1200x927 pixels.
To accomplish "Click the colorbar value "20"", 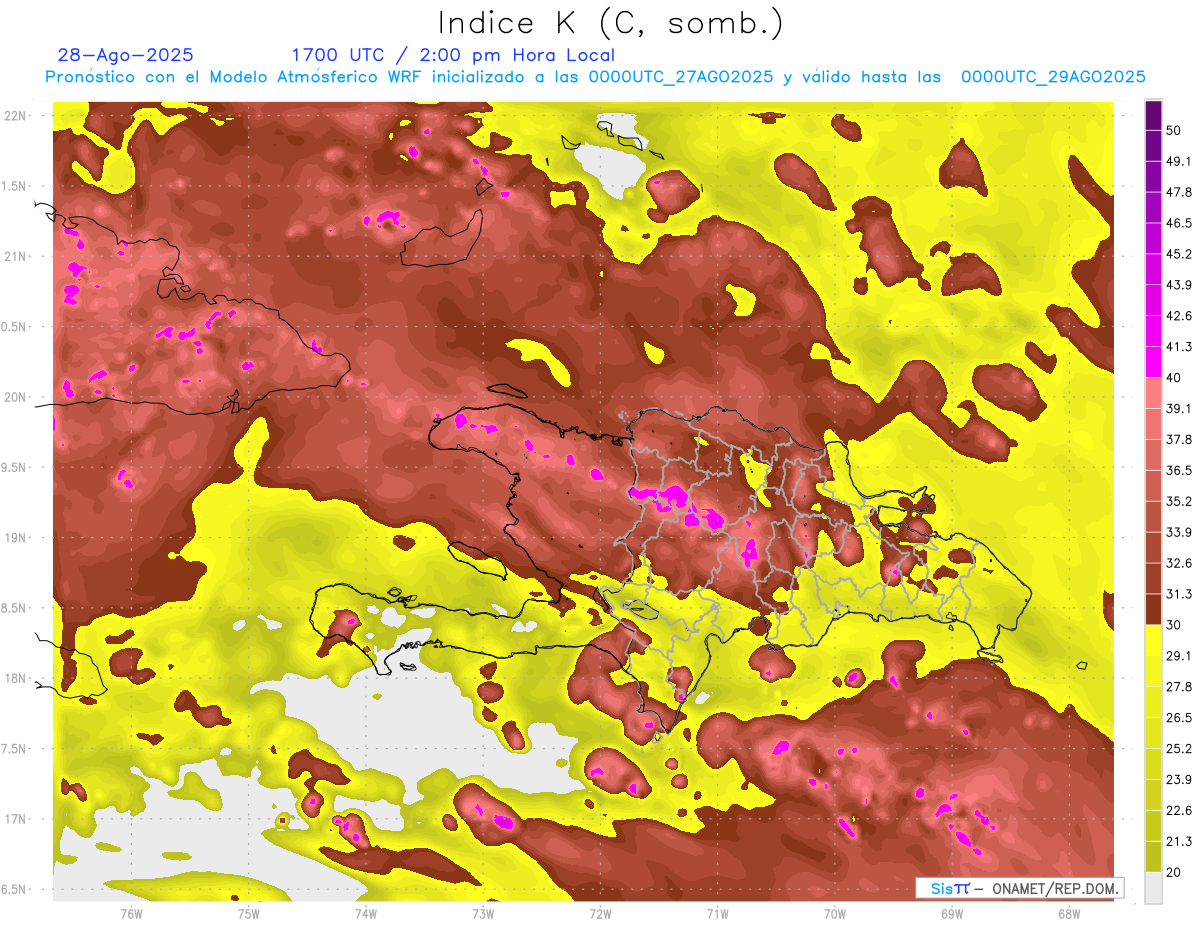I will (1175, 872).
